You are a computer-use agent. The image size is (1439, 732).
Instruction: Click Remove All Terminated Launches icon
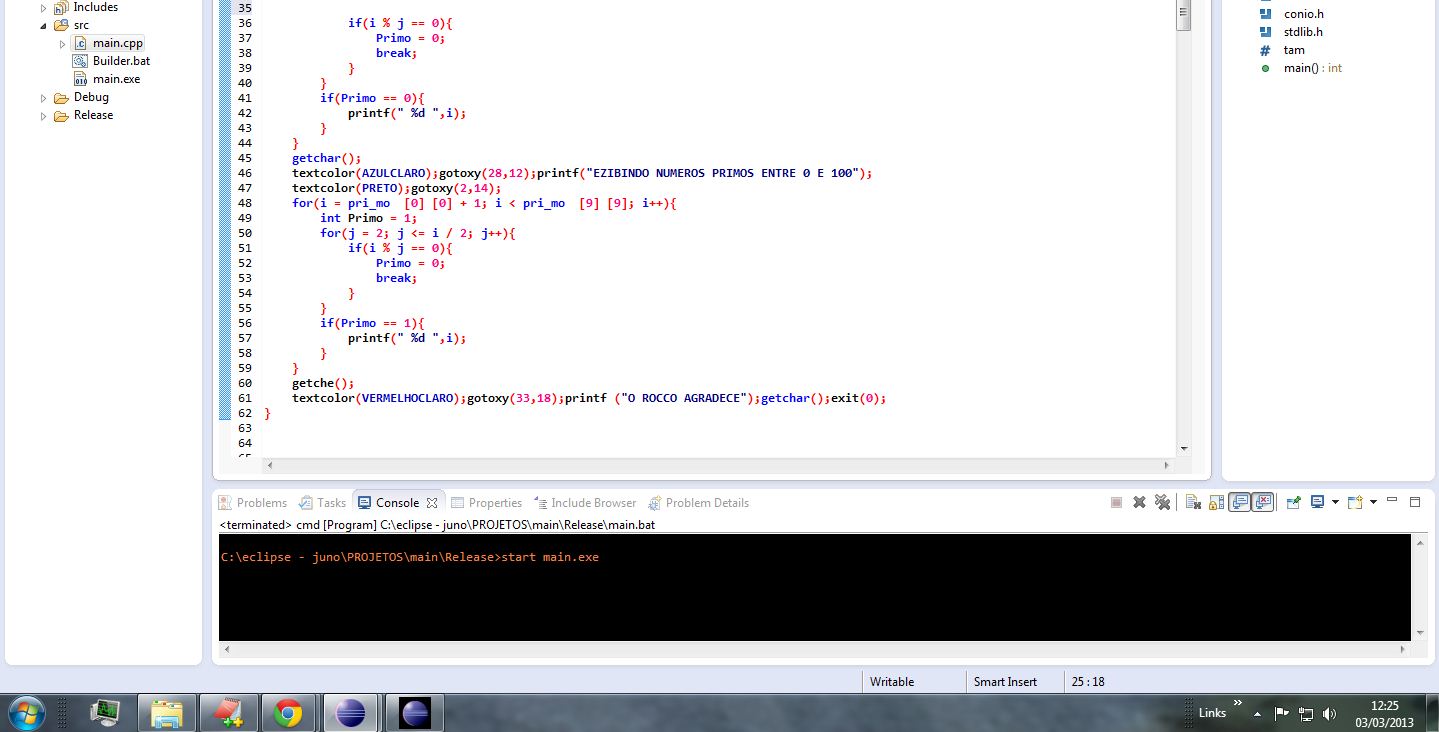[x=1162, y=502]
